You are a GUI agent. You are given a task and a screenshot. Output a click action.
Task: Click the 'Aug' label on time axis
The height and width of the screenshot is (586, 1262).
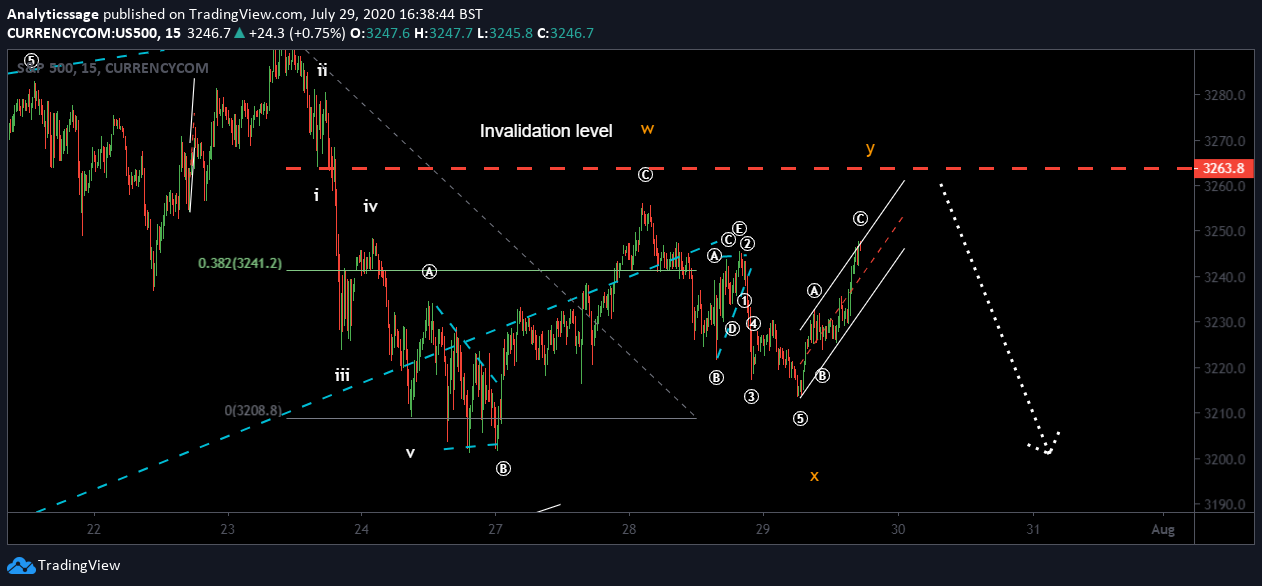[x=1162, y=529]
